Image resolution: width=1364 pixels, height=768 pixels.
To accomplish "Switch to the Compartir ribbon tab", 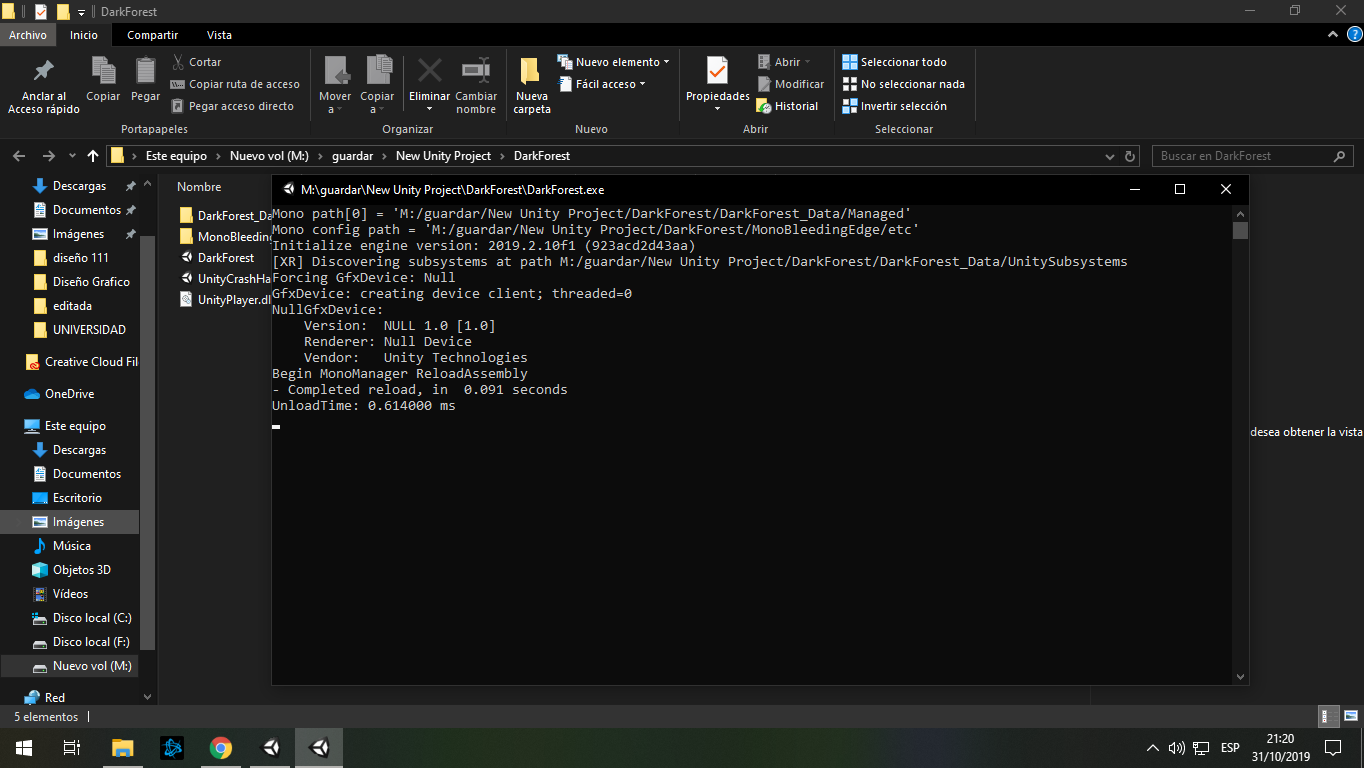I will [x=153, y=35].
